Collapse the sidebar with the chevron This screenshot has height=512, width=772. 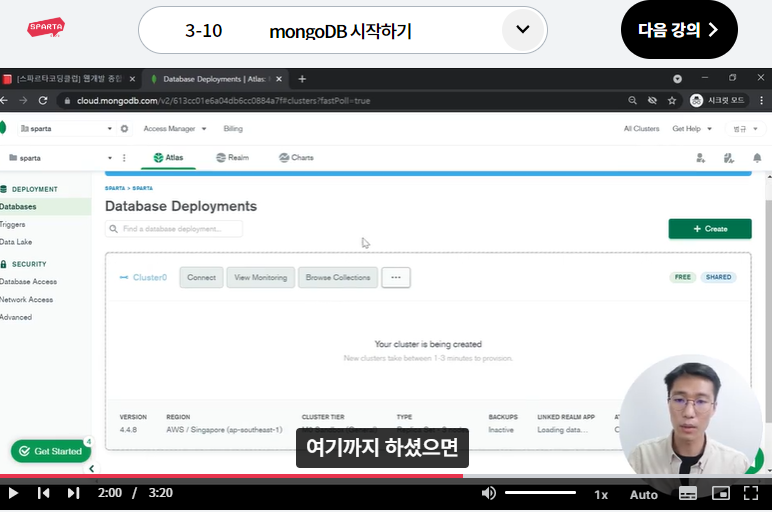pos(92,469)
